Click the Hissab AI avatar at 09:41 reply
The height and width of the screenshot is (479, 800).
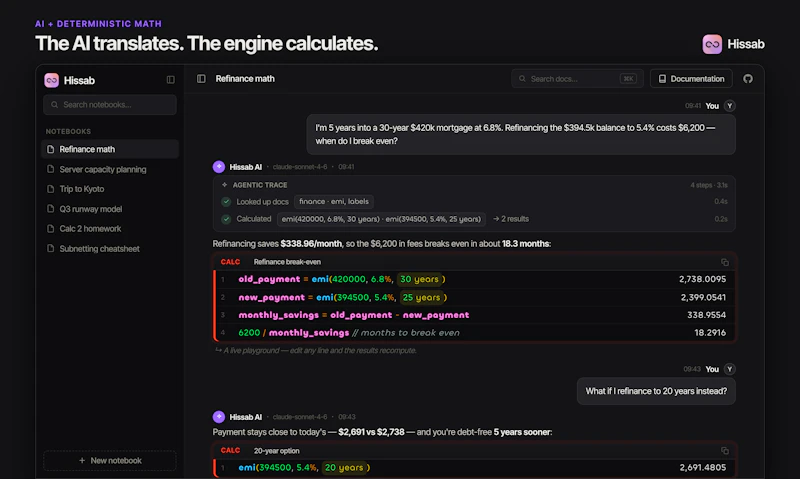point(219,167)
